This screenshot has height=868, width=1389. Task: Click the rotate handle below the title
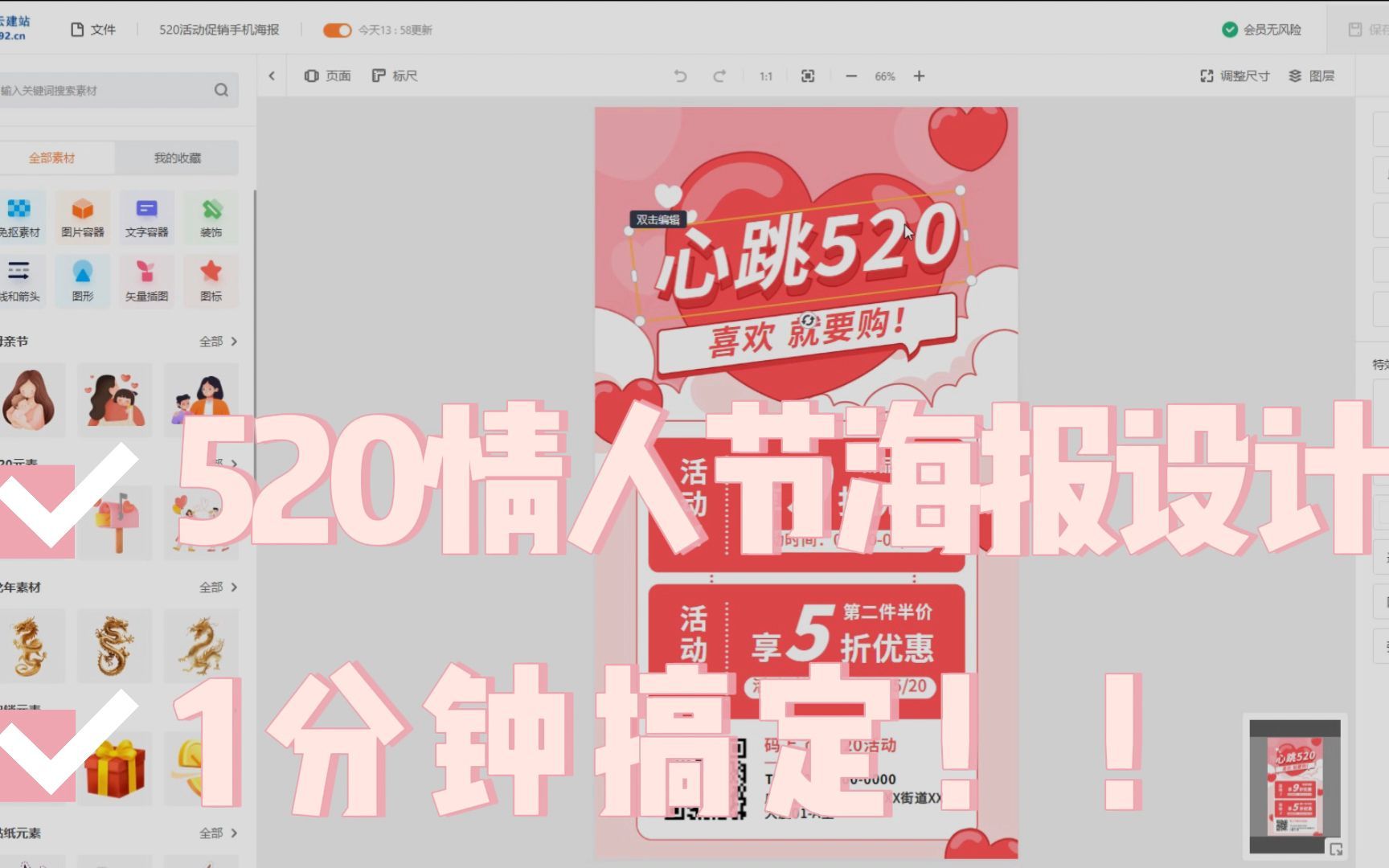[x=808, y=321]
